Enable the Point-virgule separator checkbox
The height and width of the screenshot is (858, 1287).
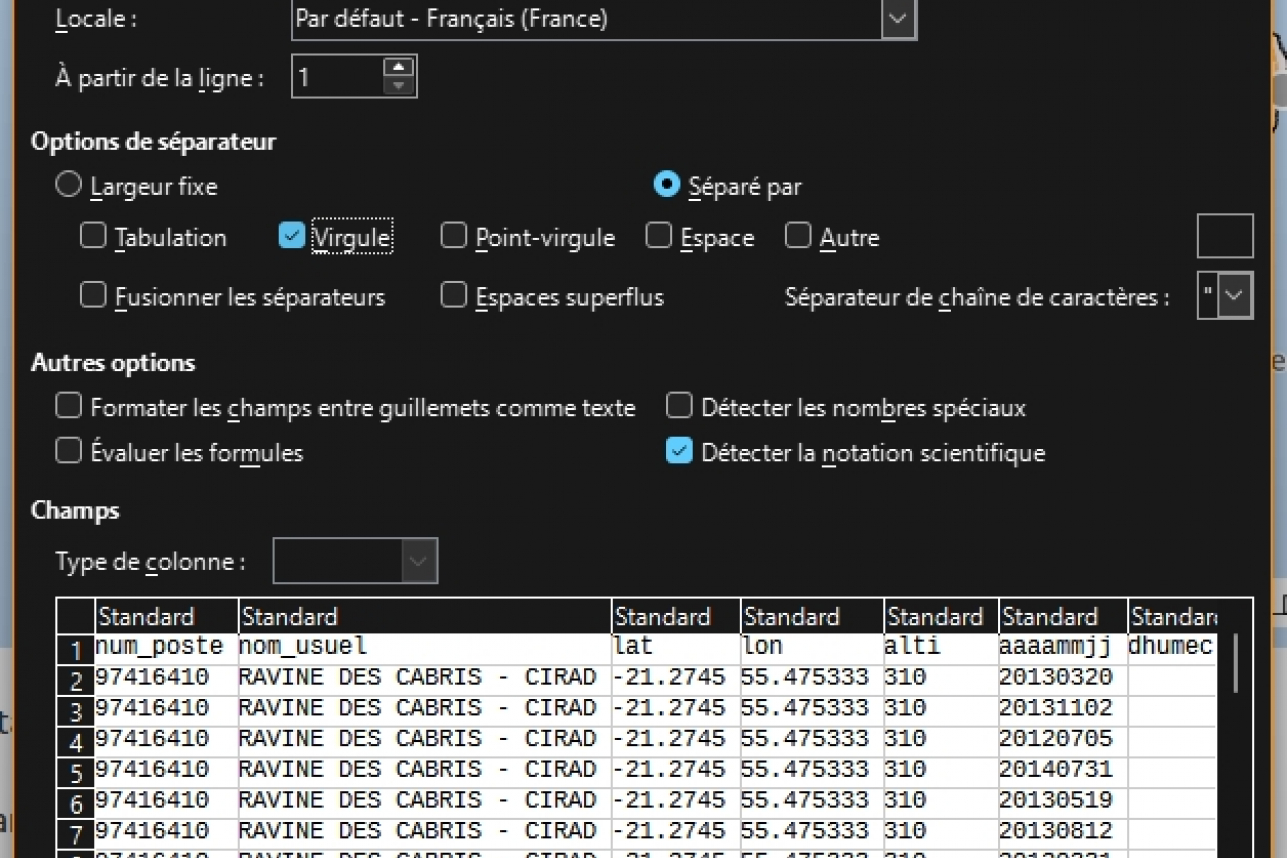coord(454,236)
